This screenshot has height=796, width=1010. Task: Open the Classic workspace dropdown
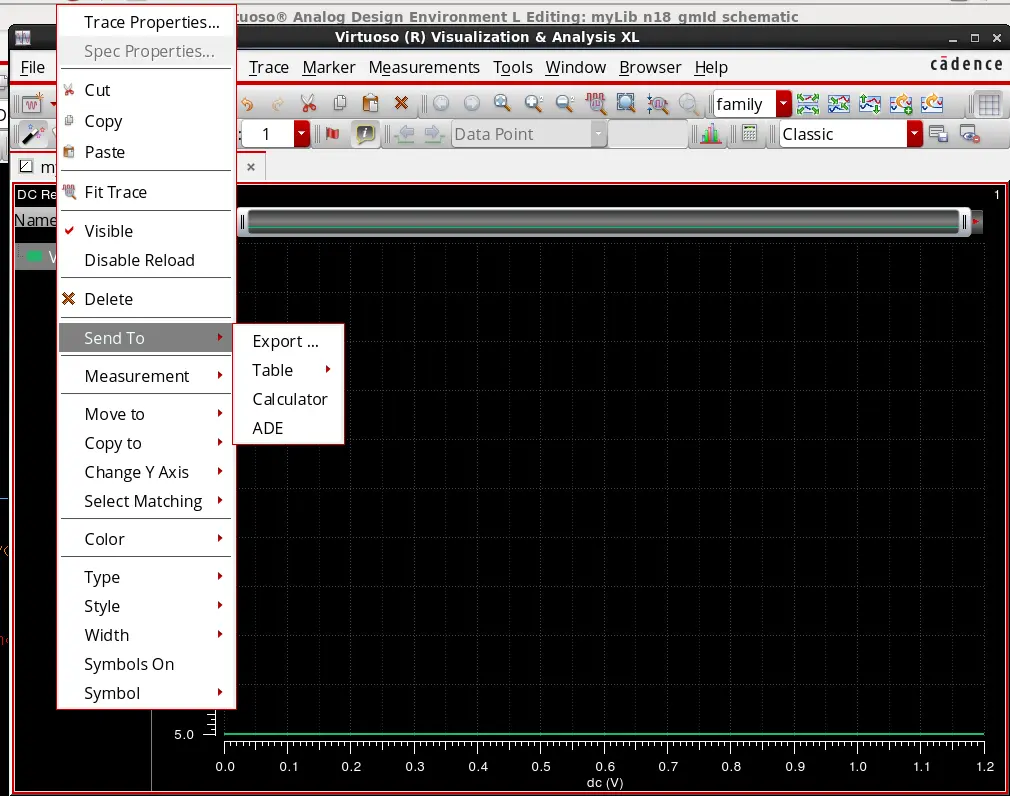[x=914, y=134]
